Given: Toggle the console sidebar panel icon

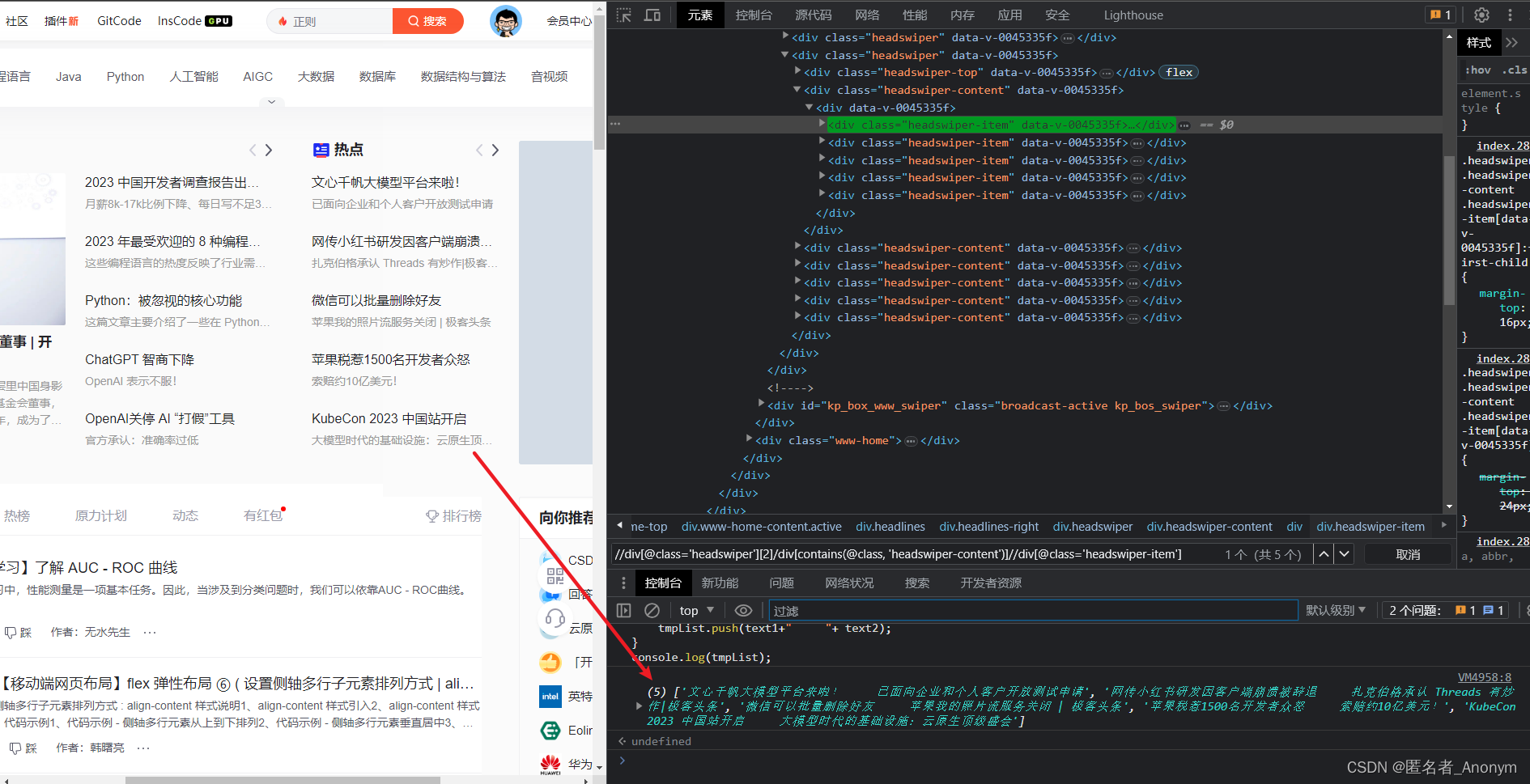Looking at the screenshot, I should pyautogui.click(x=623, y=610).
